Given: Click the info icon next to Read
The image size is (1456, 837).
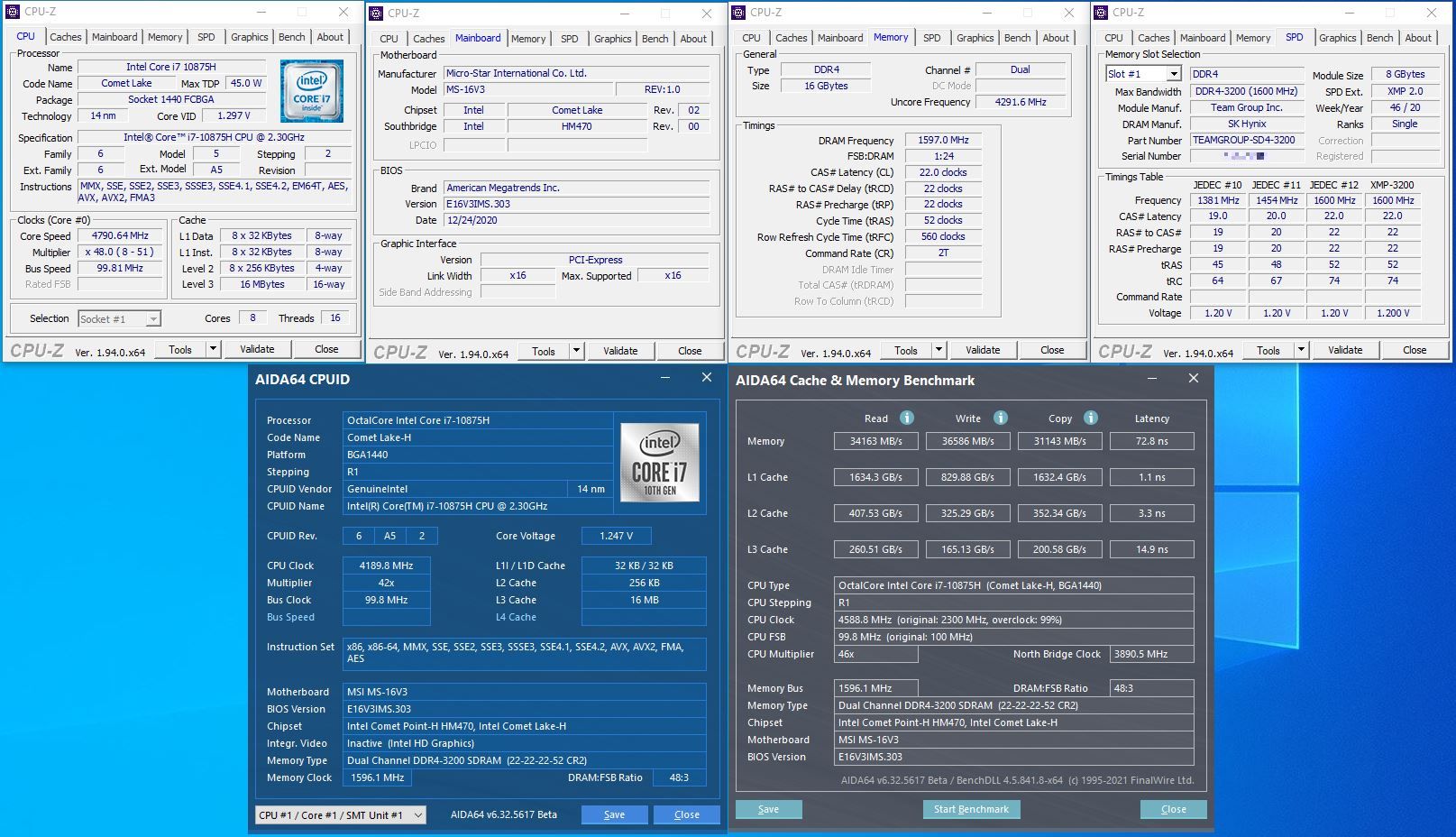Looking at the screenshot, I should [907, 418].
